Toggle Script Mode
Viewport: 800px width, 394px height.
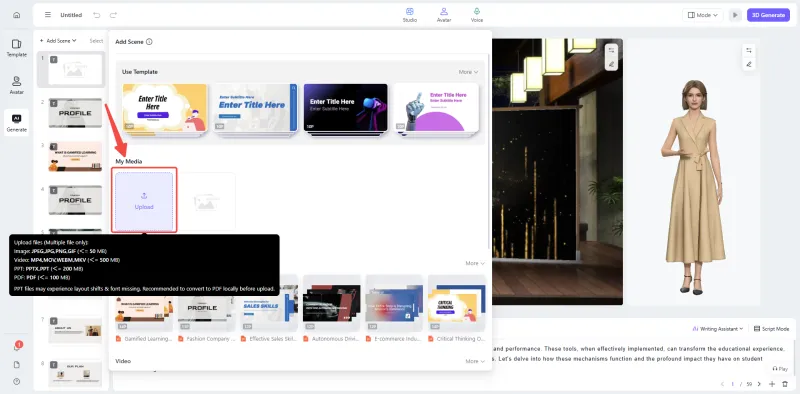click(771, 329)
